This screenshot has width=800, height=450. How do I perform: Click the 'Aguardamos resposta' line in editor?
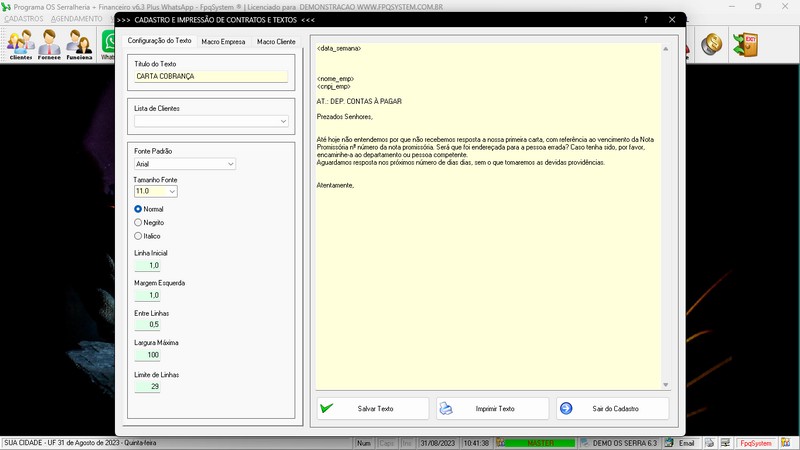(461, 162)
